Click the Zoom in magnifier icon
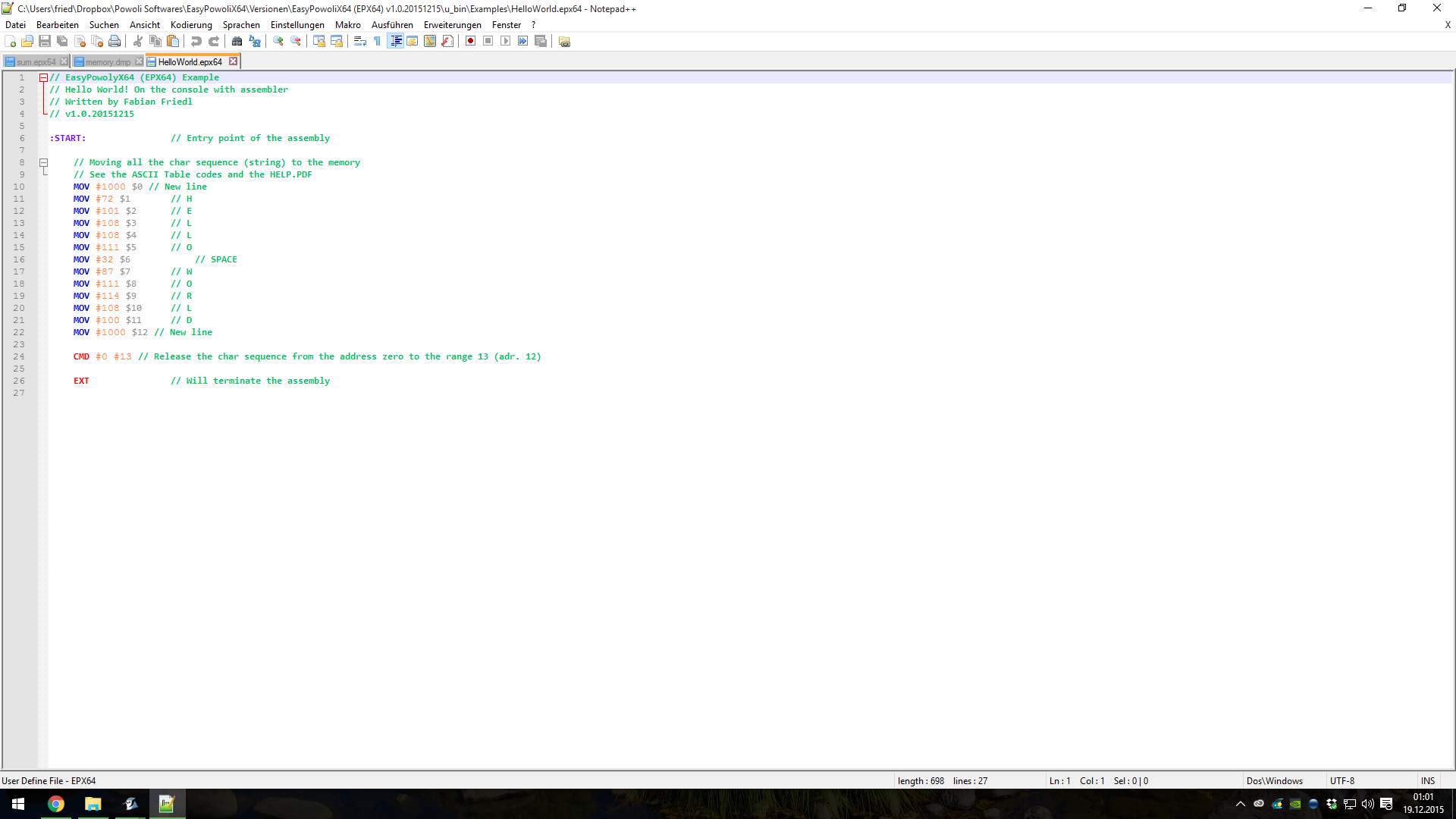This screenshot has width=1456, height=819. (x=278, y=41)
